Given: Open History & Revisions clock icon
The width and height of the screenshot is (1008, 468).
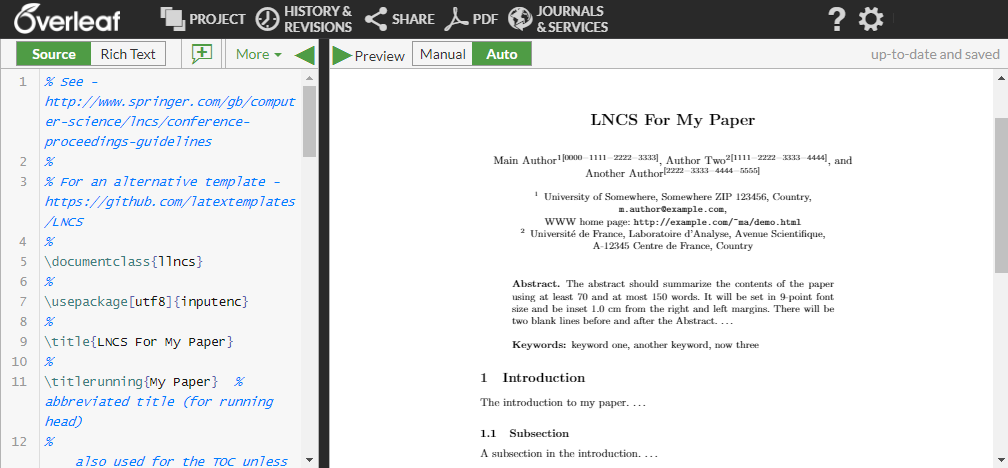Looking at the screenshot, I should (x=267, y=19).
